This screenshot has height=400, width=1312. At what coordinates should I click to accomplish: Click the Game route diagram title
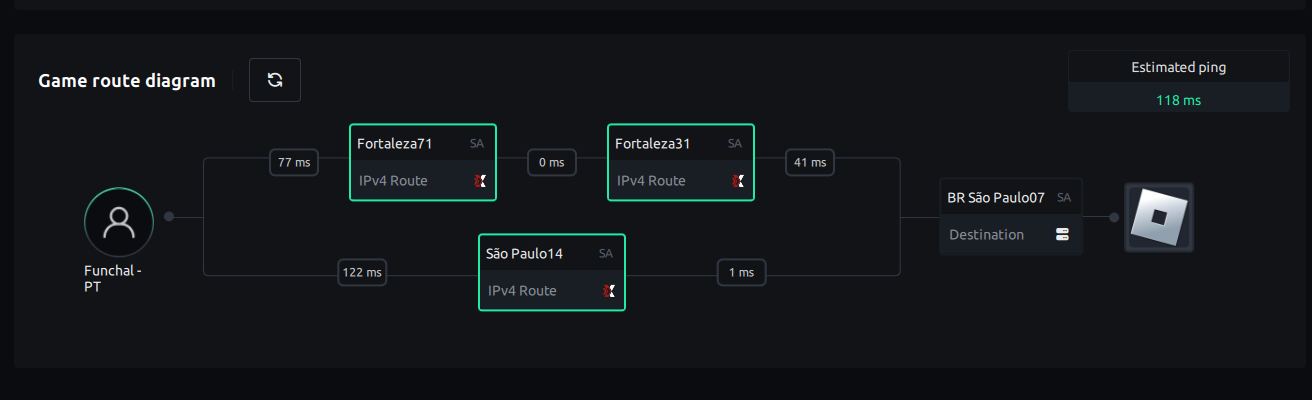click(x=127, y=81)
